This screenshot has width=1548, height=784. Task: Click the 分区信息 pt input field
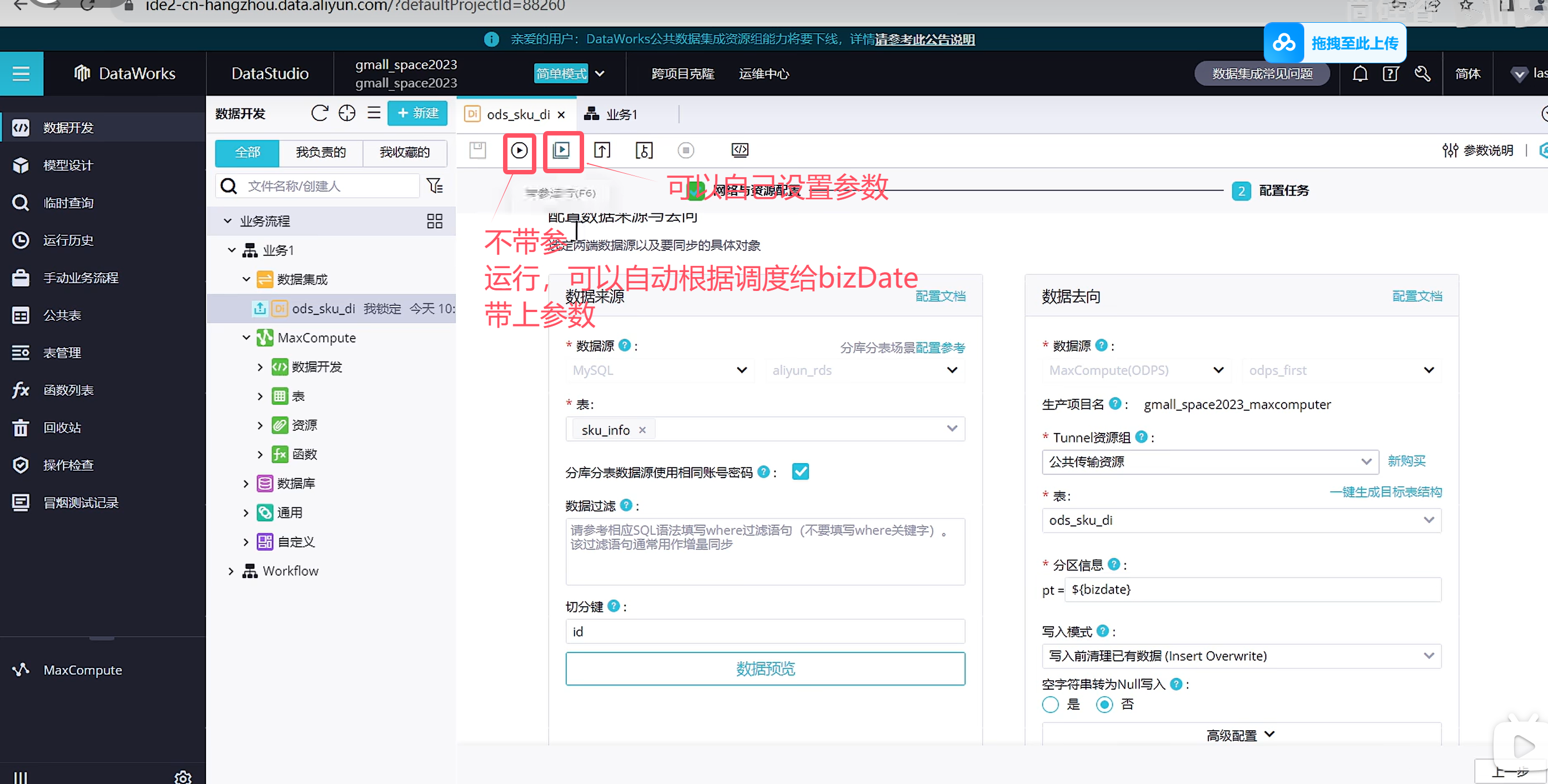(1253, 589)
